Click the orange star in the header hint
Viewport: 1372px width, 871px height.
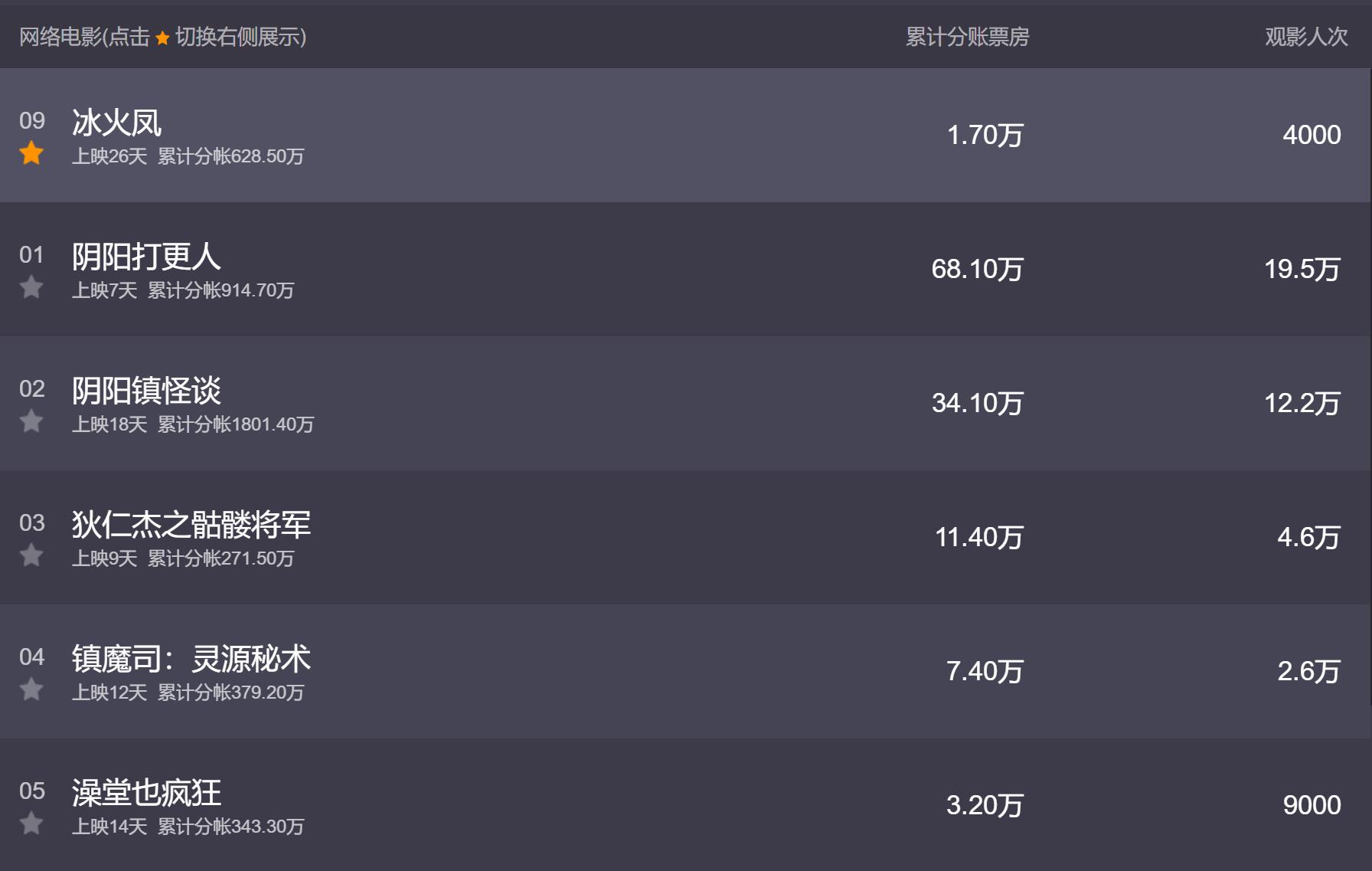[x=162, y=38]
